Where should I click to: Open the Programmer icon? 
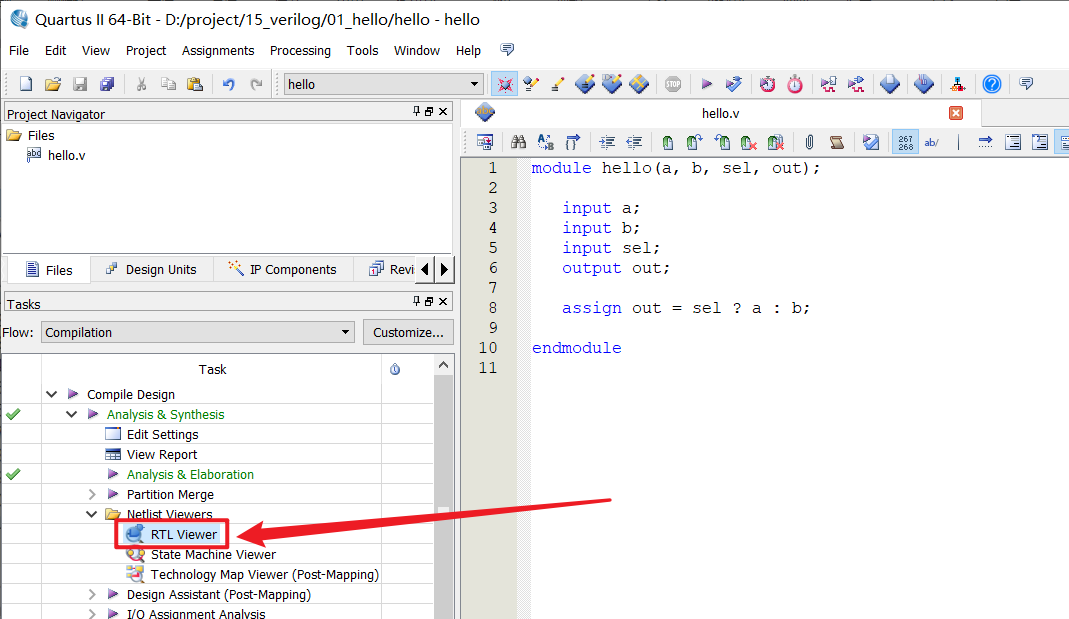pos(924,84)
